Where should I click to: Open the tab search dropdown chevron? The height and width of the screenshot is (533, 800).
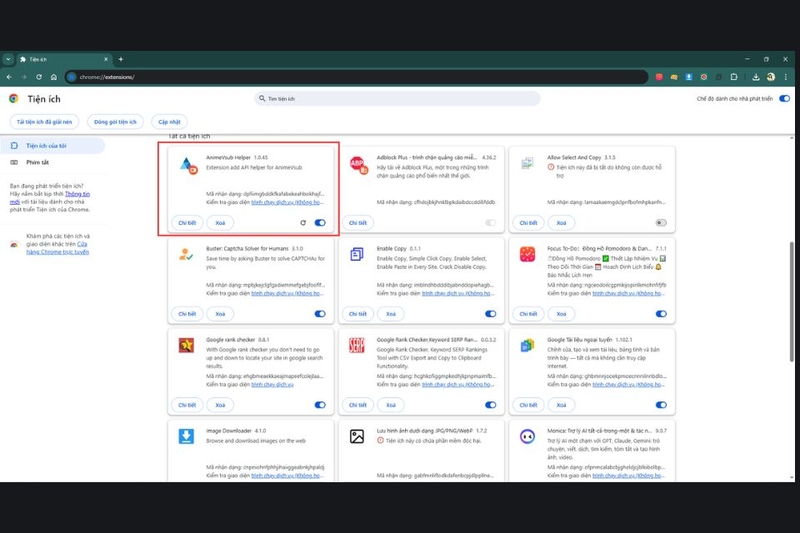click(8, 59)
